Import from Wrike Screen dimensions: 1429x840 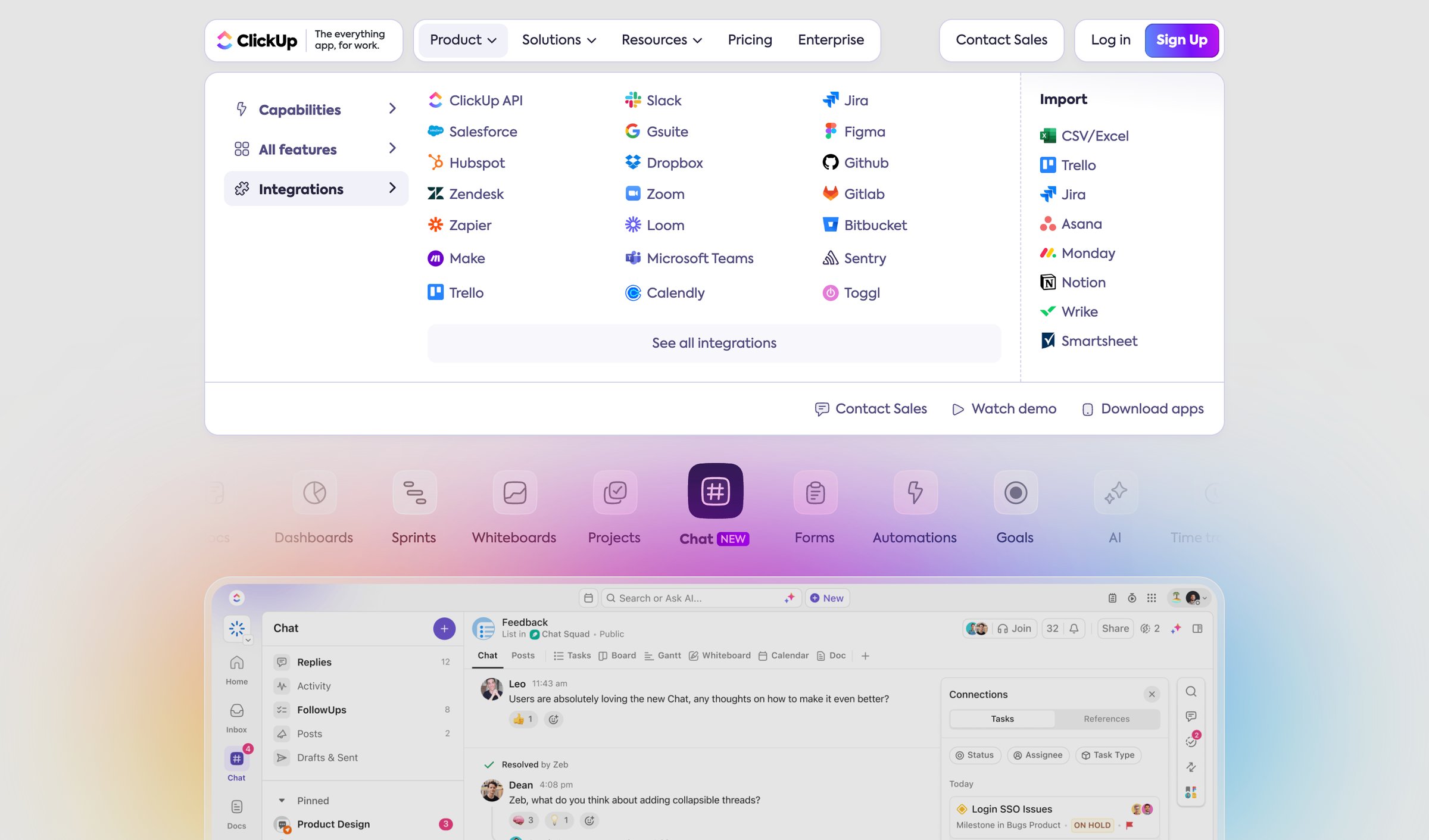click(1069, 311)
